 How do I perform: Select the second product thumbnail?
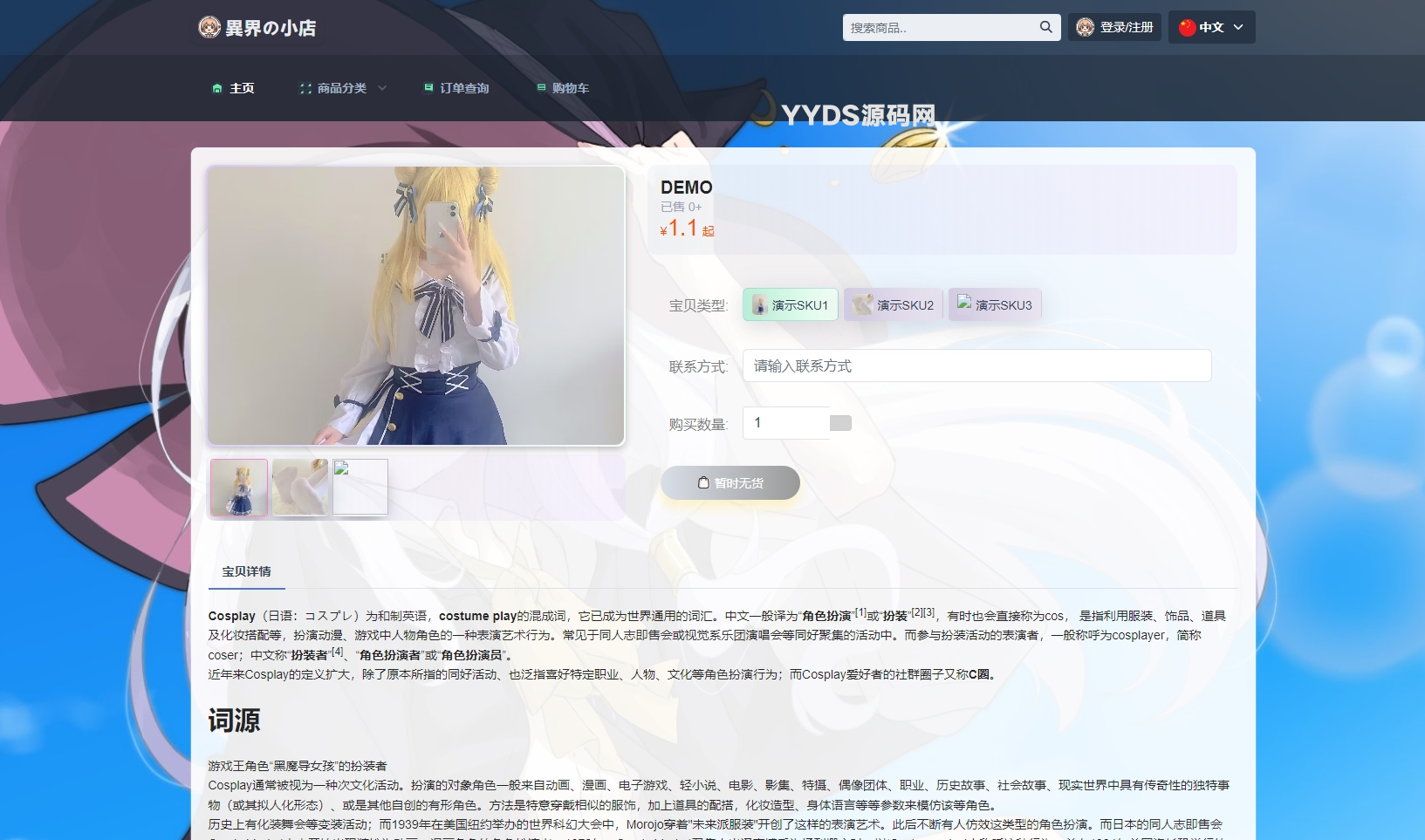click(x=300, y=488)
